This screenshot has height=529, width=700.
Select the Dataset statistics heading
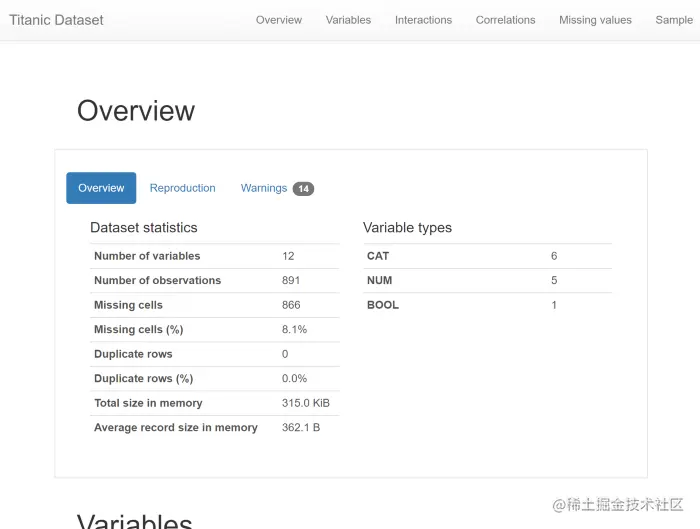pyautogui.click(x=144, y=228)
